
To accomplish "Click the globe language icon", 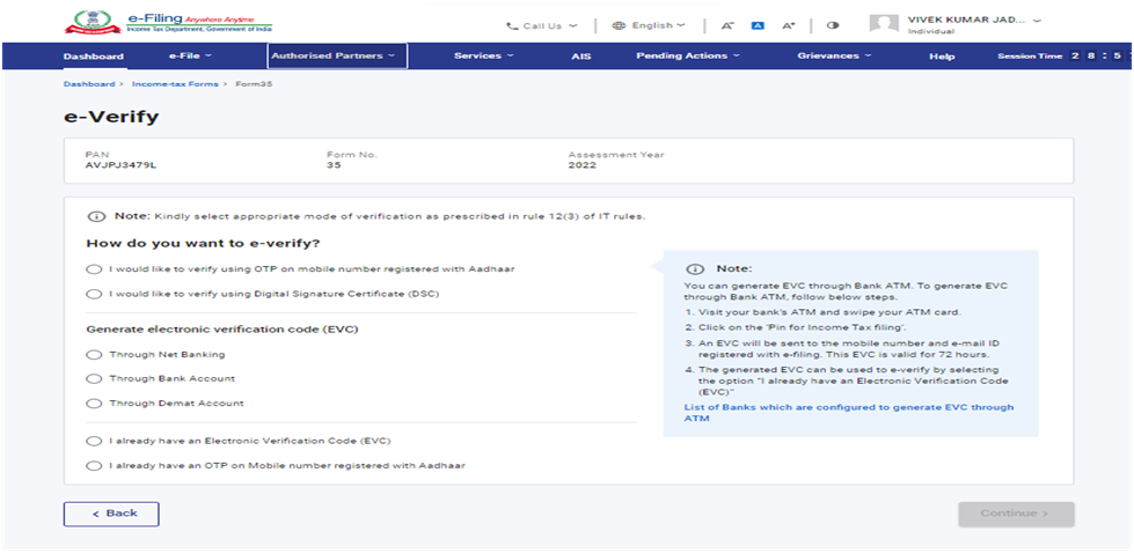I will click(x=618, y=26).
